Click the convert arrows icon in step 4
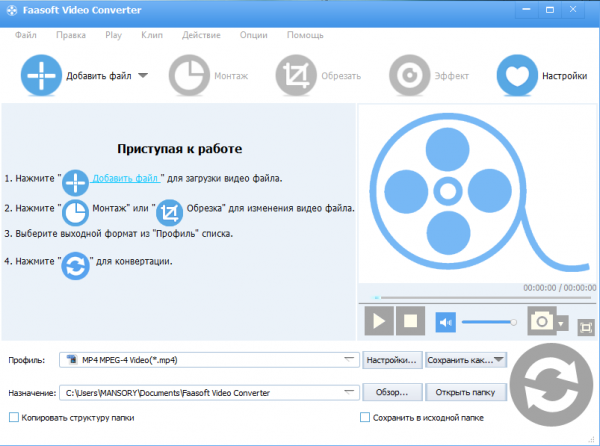The image size is (600, 446). point(75,266)
